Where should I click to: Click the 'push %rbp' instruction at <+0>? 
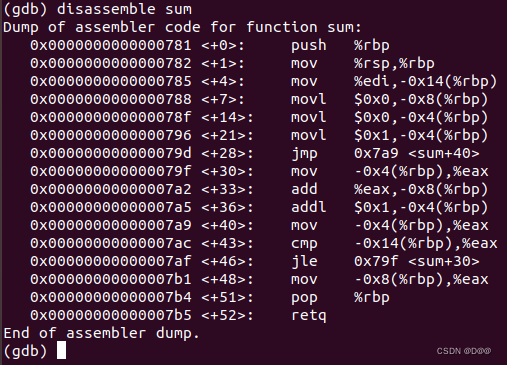340,46
